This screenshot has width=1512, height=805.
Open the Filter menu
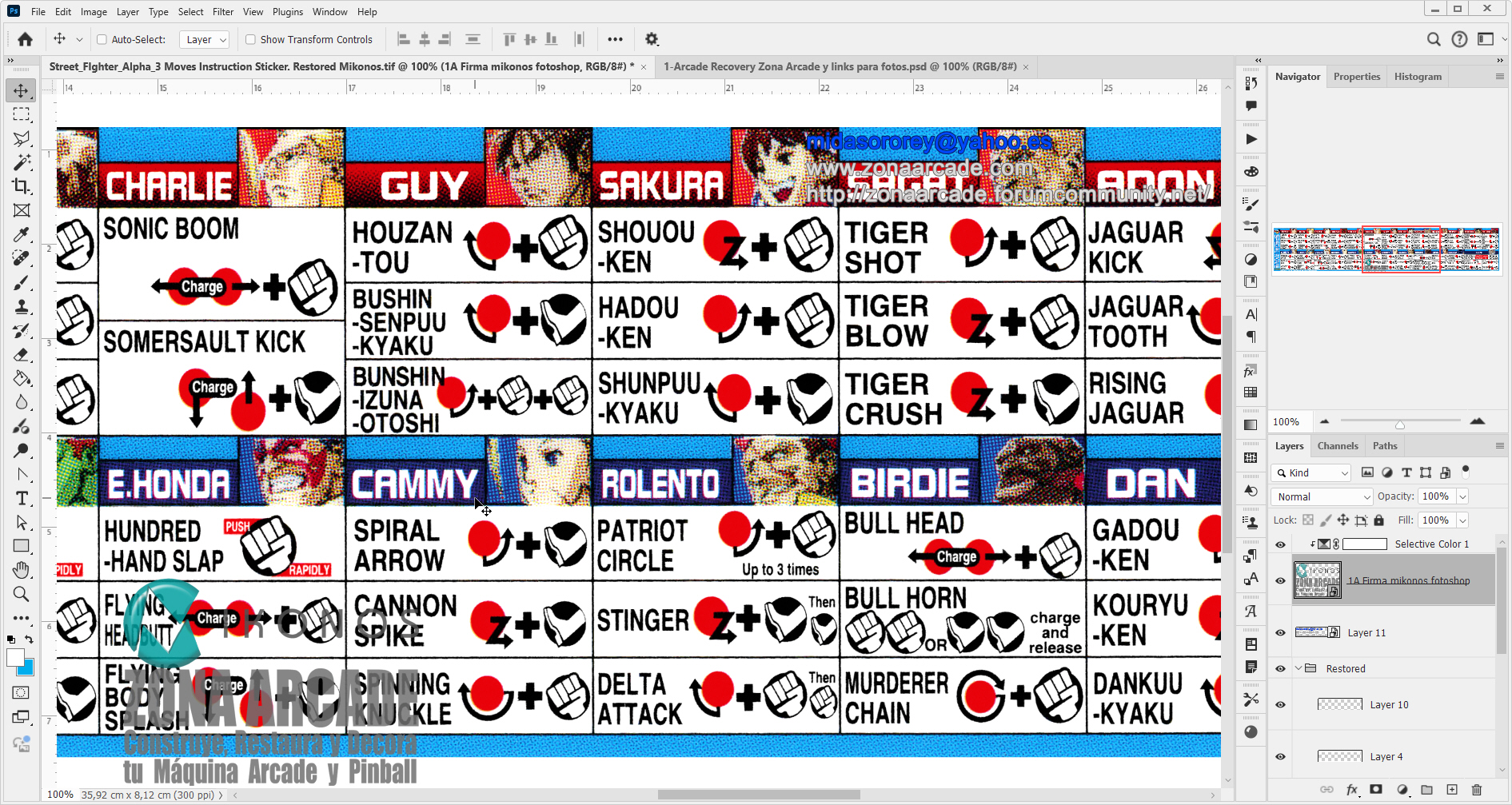tap(223, 12)
